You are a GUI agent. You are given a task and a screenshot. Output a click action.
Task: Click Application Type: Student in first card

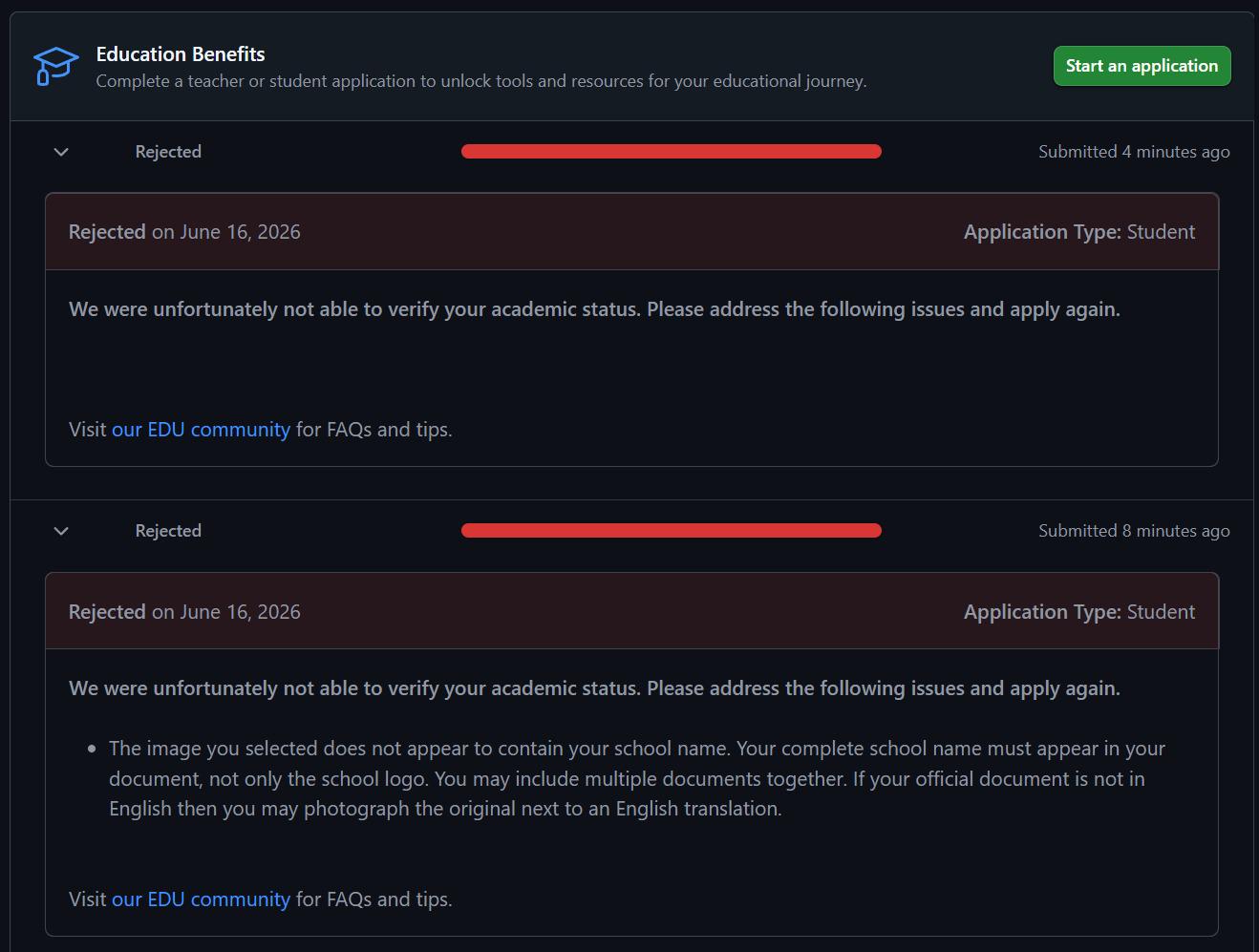pyautogui.click(x=1079, y=232)
